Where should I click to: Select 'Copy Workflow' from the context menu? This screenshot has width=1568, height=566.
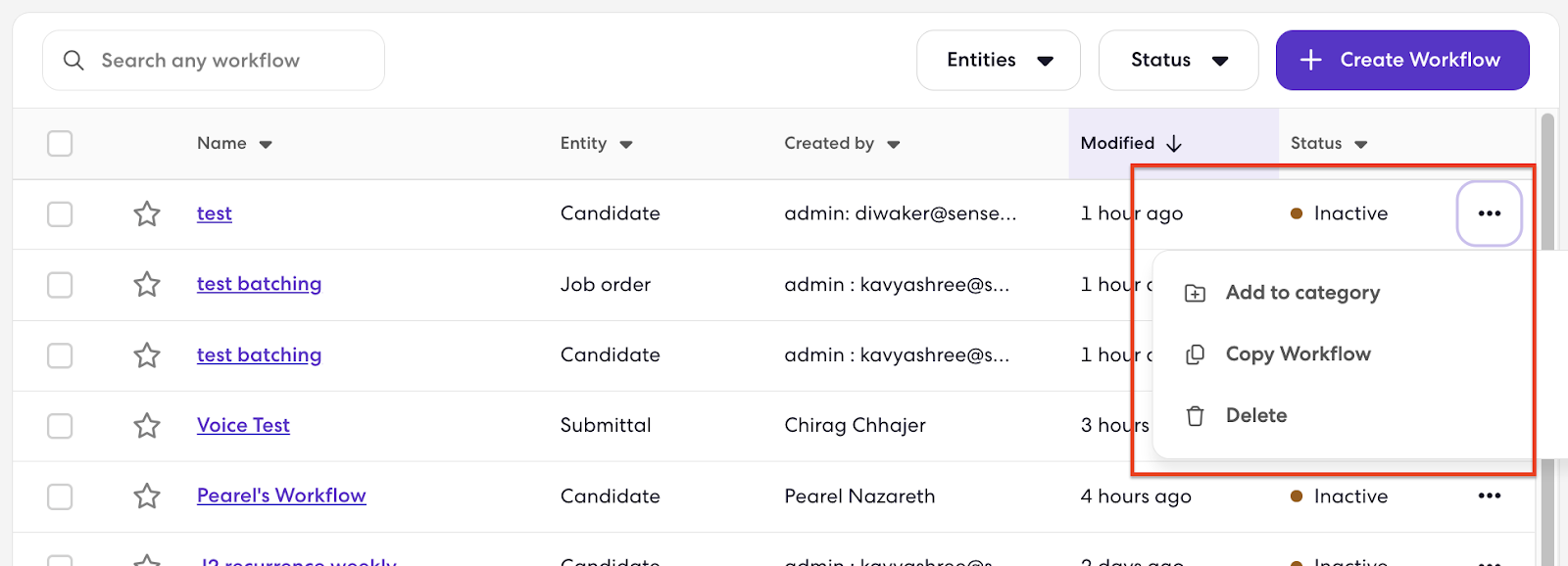[1297, 354]
